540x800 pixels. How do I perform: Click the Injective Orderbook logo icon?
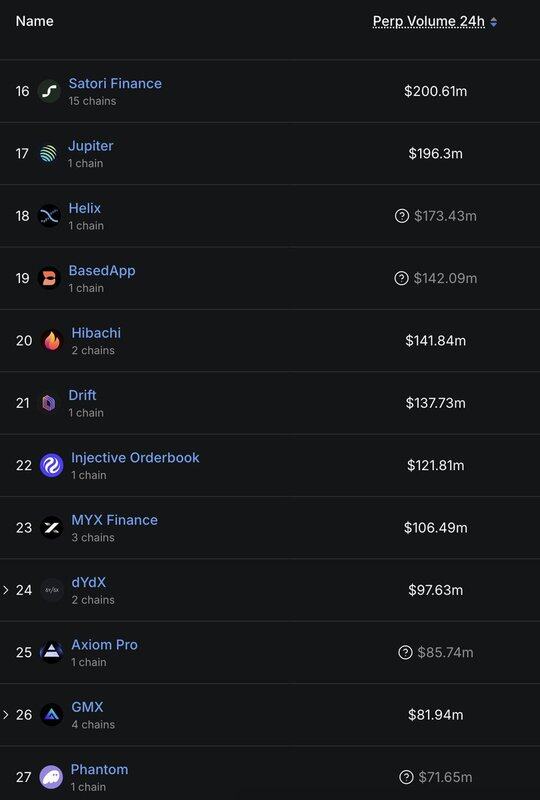coord(52,465)
